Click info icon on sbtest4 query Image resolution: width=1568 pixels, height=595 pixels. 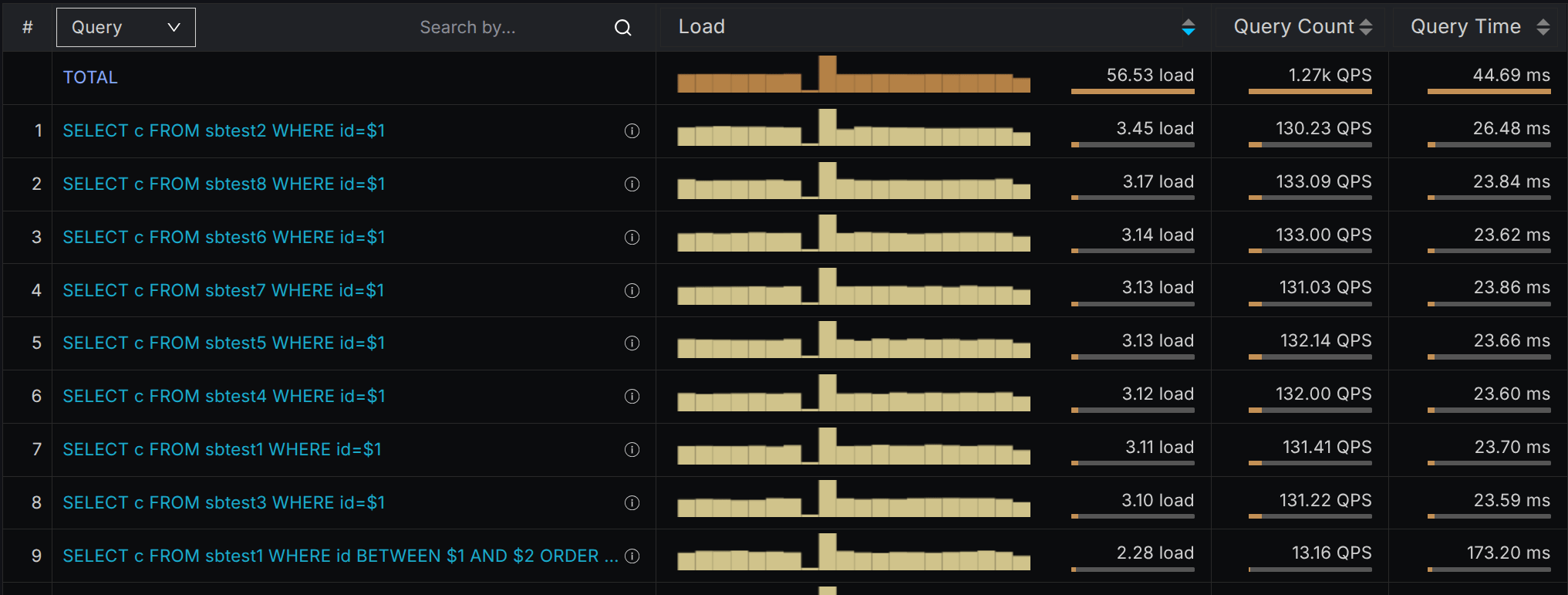[632, 397]
